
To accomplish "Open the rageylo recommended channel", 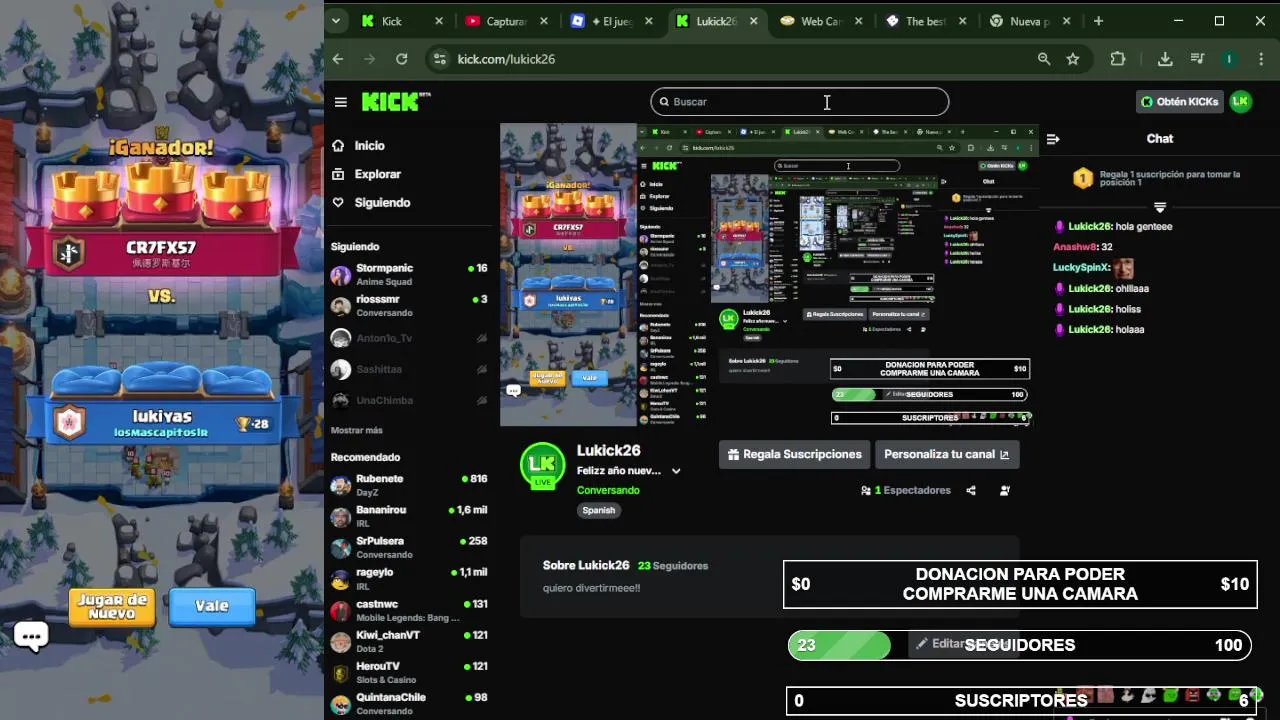I will [x=409, y=579].
